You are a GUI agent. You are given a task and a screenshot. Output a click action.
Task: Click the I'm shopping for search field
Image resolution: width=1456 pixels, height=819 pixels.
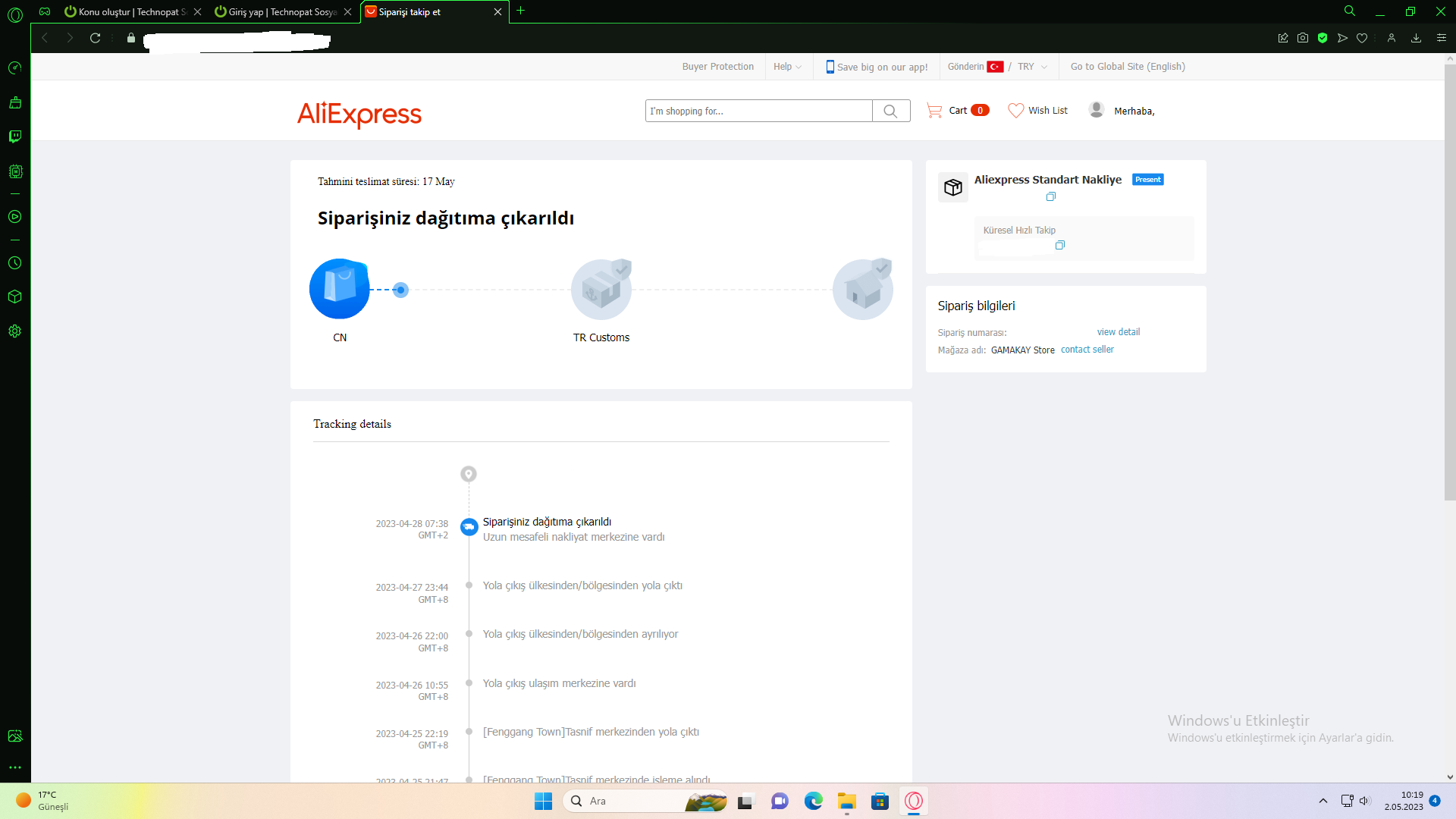[x=758, y=111]
